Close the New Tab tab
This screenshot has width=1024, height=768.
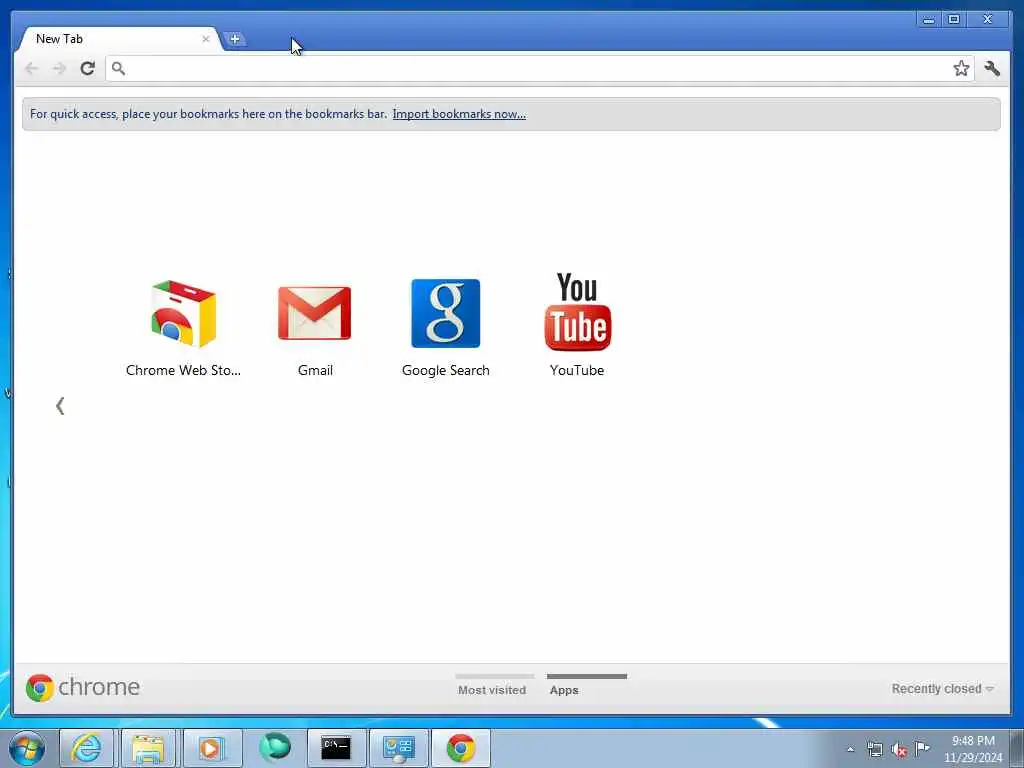tap(206, 39)
